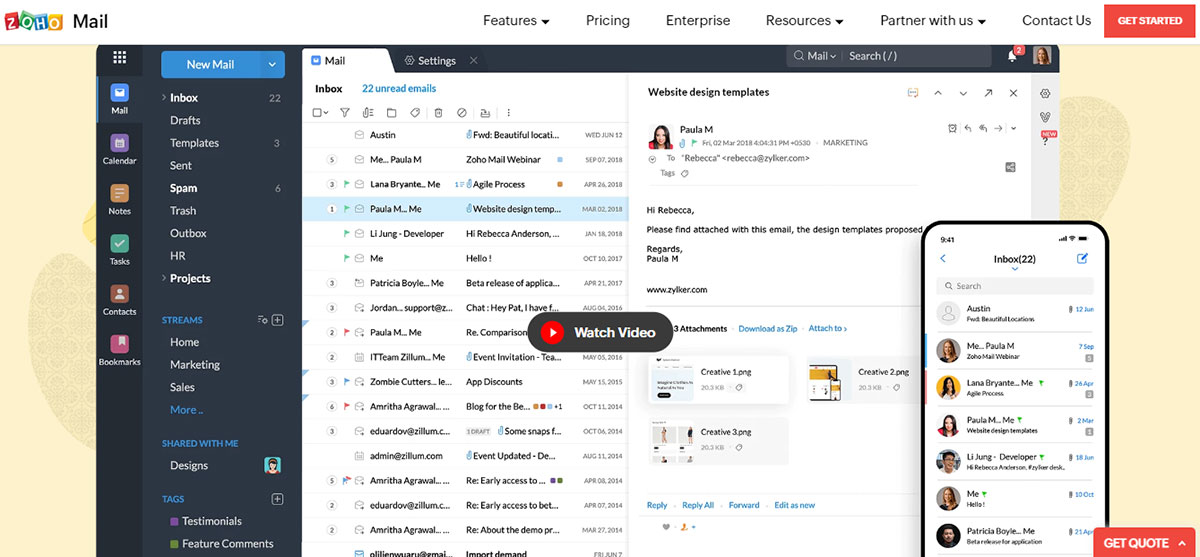Click the reply-all icon in email header
The height and width of the screenshot is (557, 1200).
pos(984,128)
